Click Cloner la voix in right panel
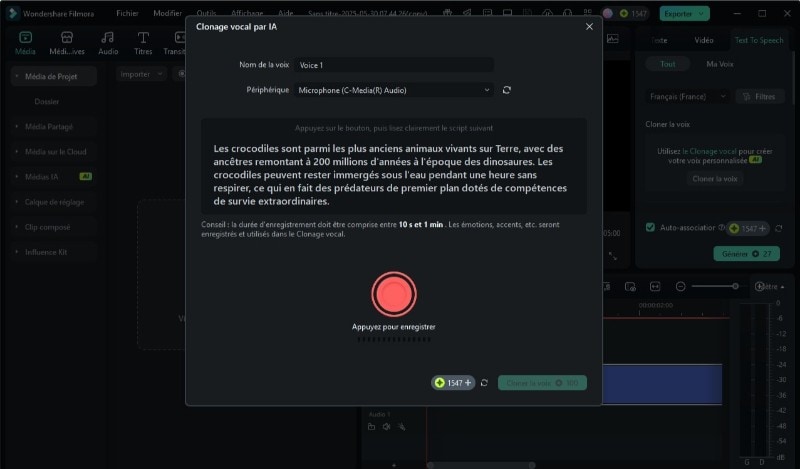 point(715,179)
